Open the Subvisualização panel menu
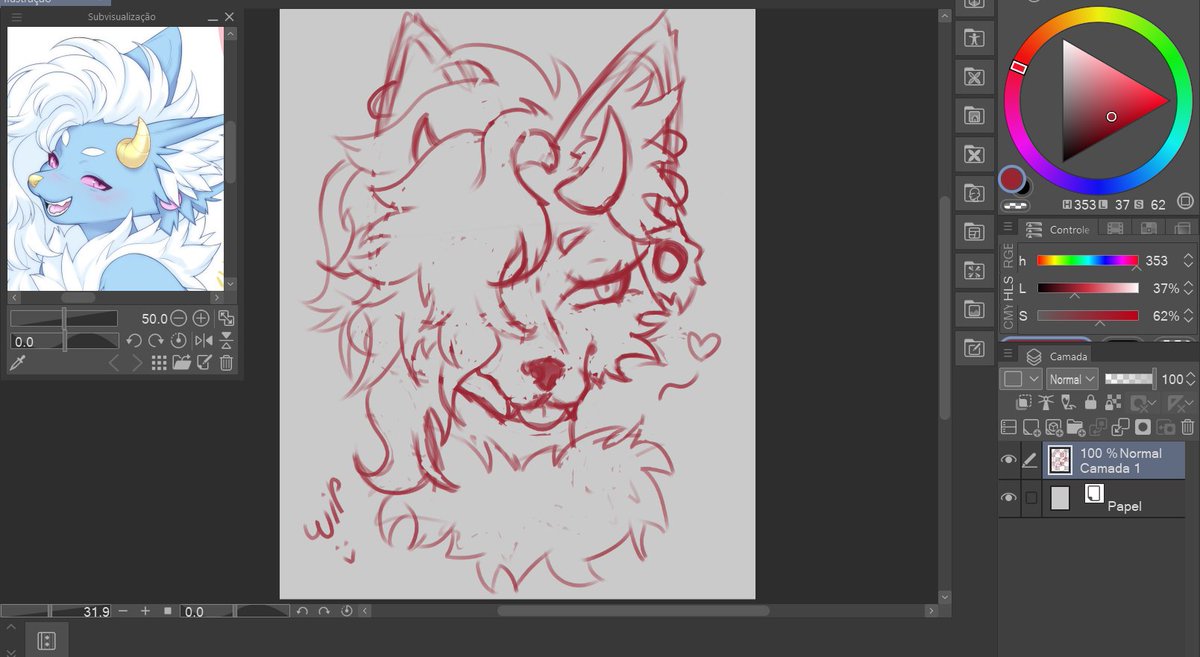The width and height of the screenshot is (1200, 657). pyautogui.click(x=16, y=17)
